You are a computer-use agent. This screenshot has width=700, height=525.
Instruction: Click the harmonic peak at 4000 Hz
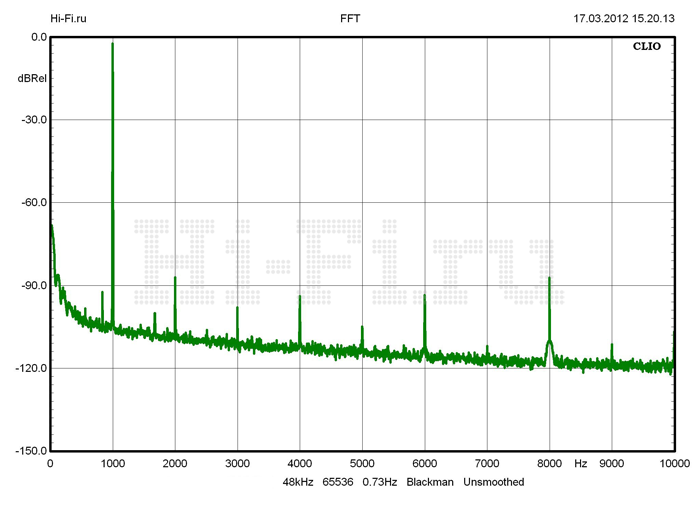point(300,298)
